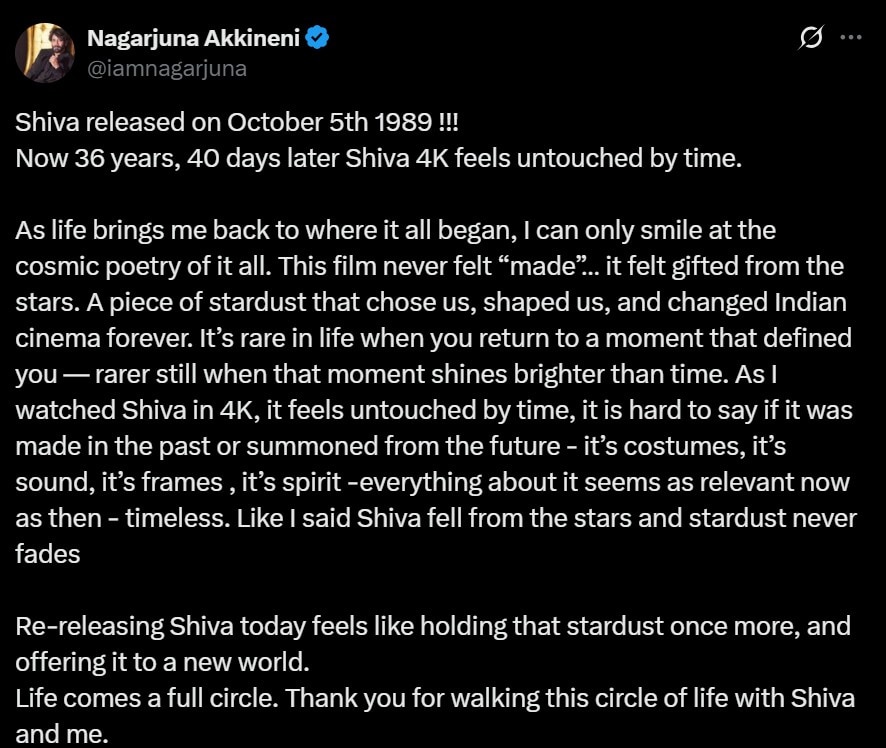Screen dimensions: 886x748
Task: Open Nagarjuna Akkineni's profile picture
Action: pyautogui.click(x=45, y=53)
